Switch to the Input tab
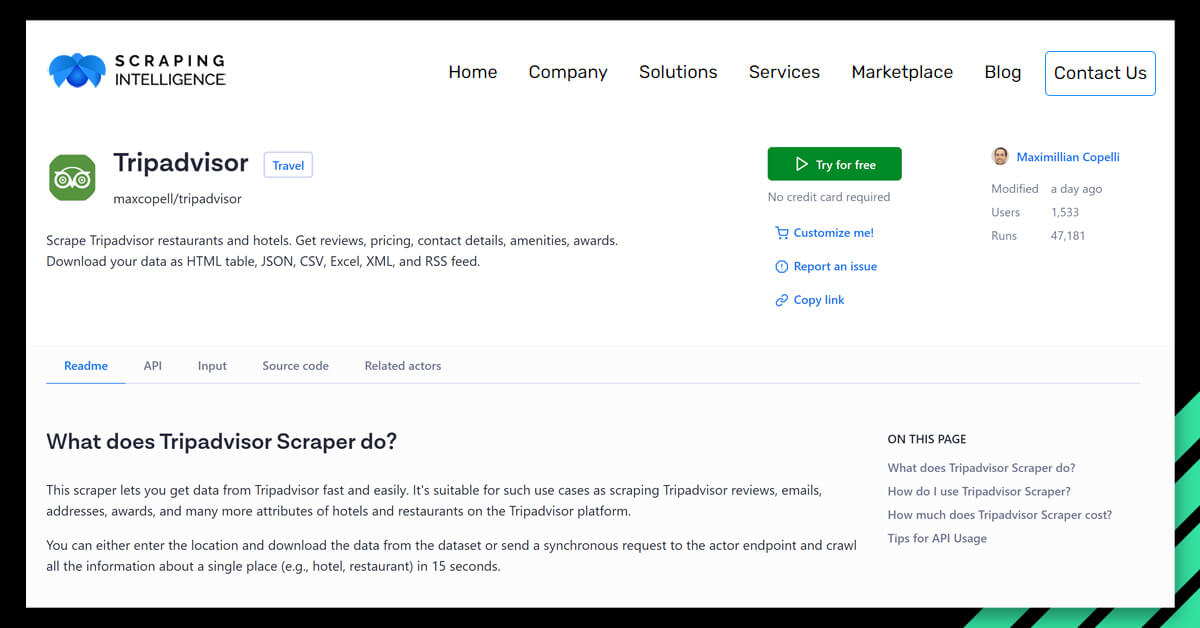 point(212,366)
